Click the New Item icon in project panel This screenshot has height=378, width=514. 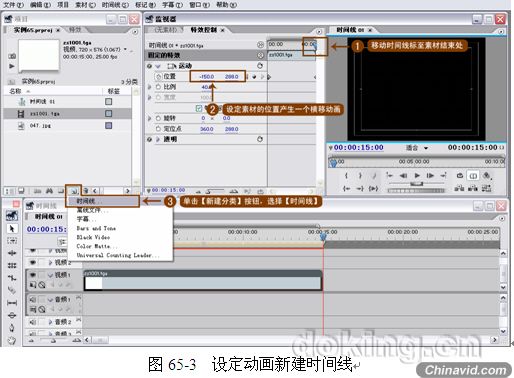point(74,191)
